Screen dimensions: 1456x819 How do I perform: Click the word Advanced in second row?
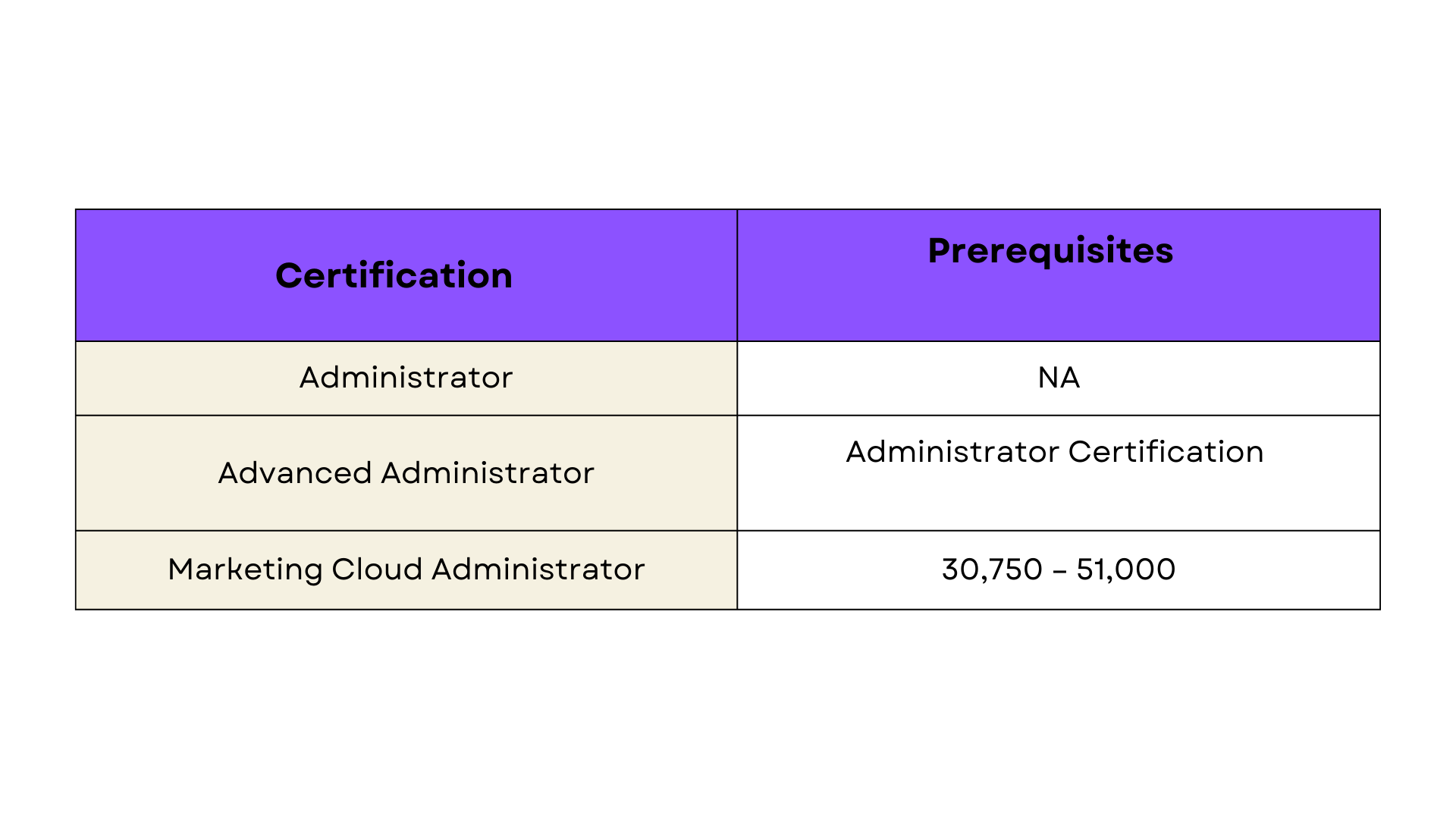pos(295,472)
